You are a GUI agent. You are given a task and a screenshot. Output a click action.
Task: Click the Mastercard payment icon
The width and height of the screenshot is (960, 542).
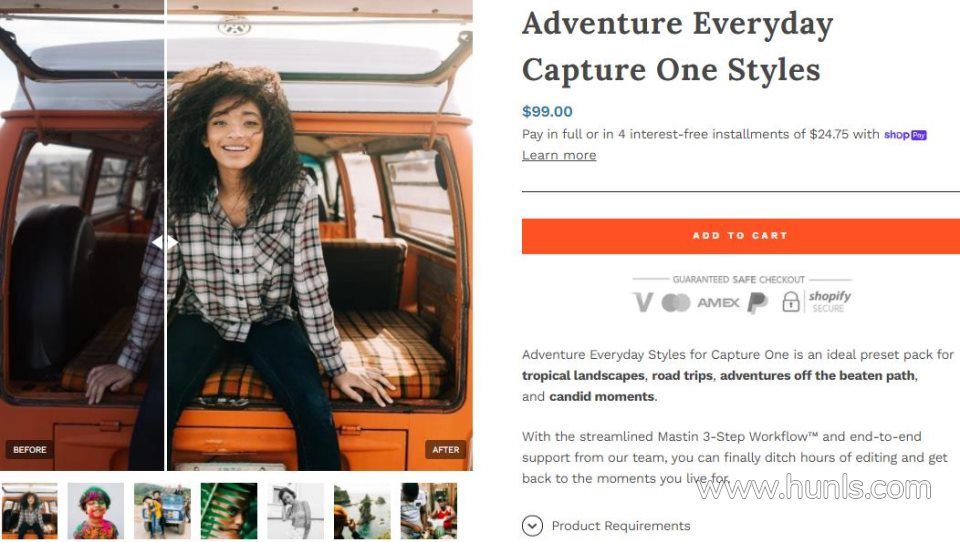[x=676, y=302]
